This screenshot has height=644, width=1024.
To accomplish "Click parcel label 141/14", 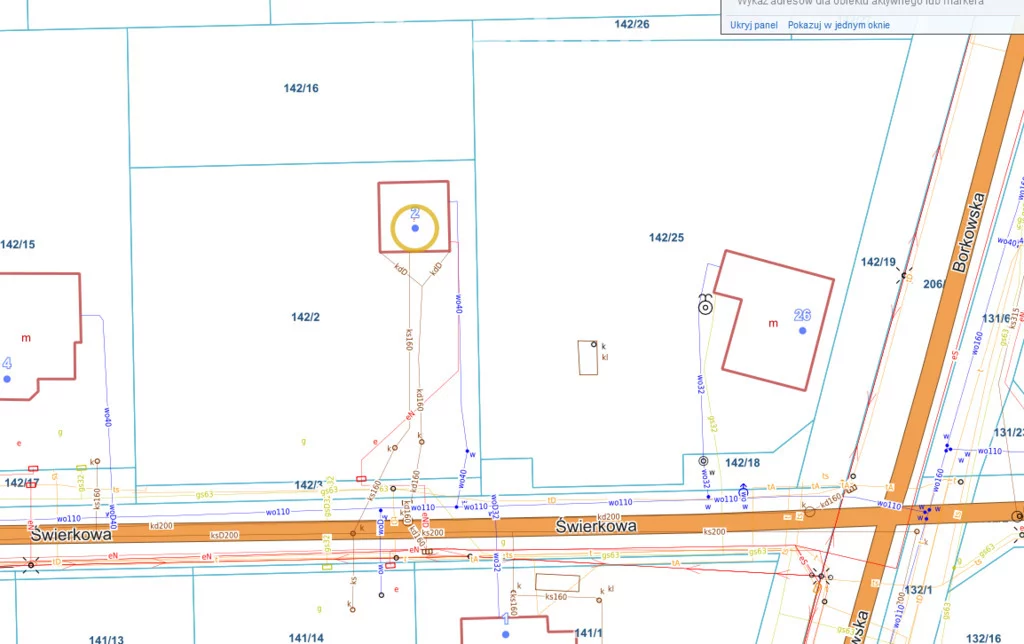I will point(306,637).
